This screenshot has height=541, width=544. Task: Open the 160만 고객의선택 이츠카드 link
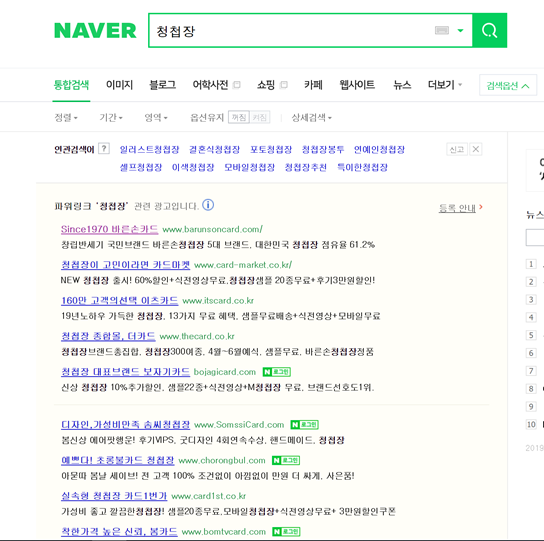120,301
